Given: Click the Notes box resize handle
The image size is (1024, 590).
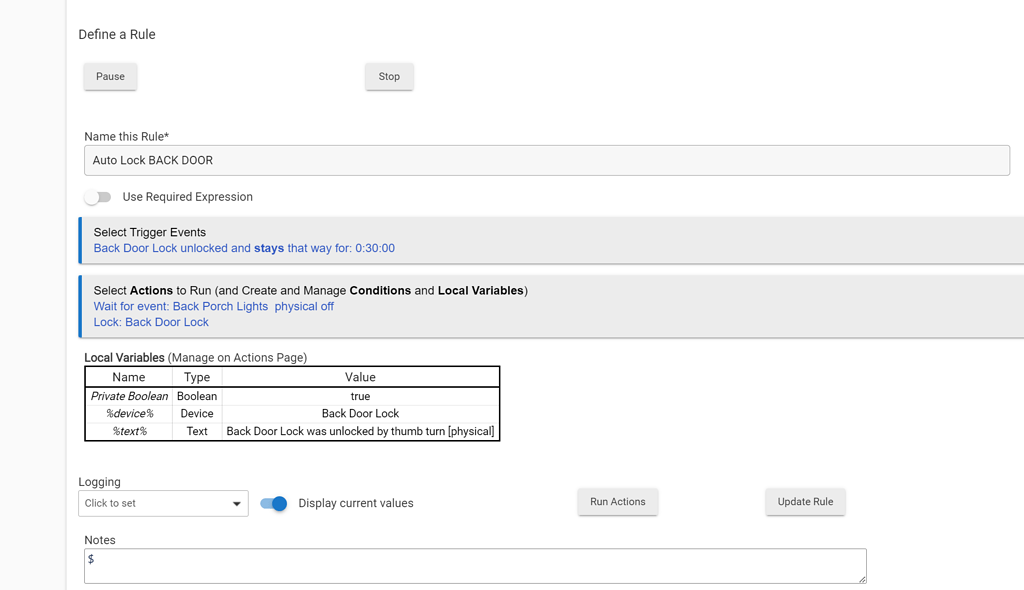Looking at the screenshot, I should click(x=860, y=578).
